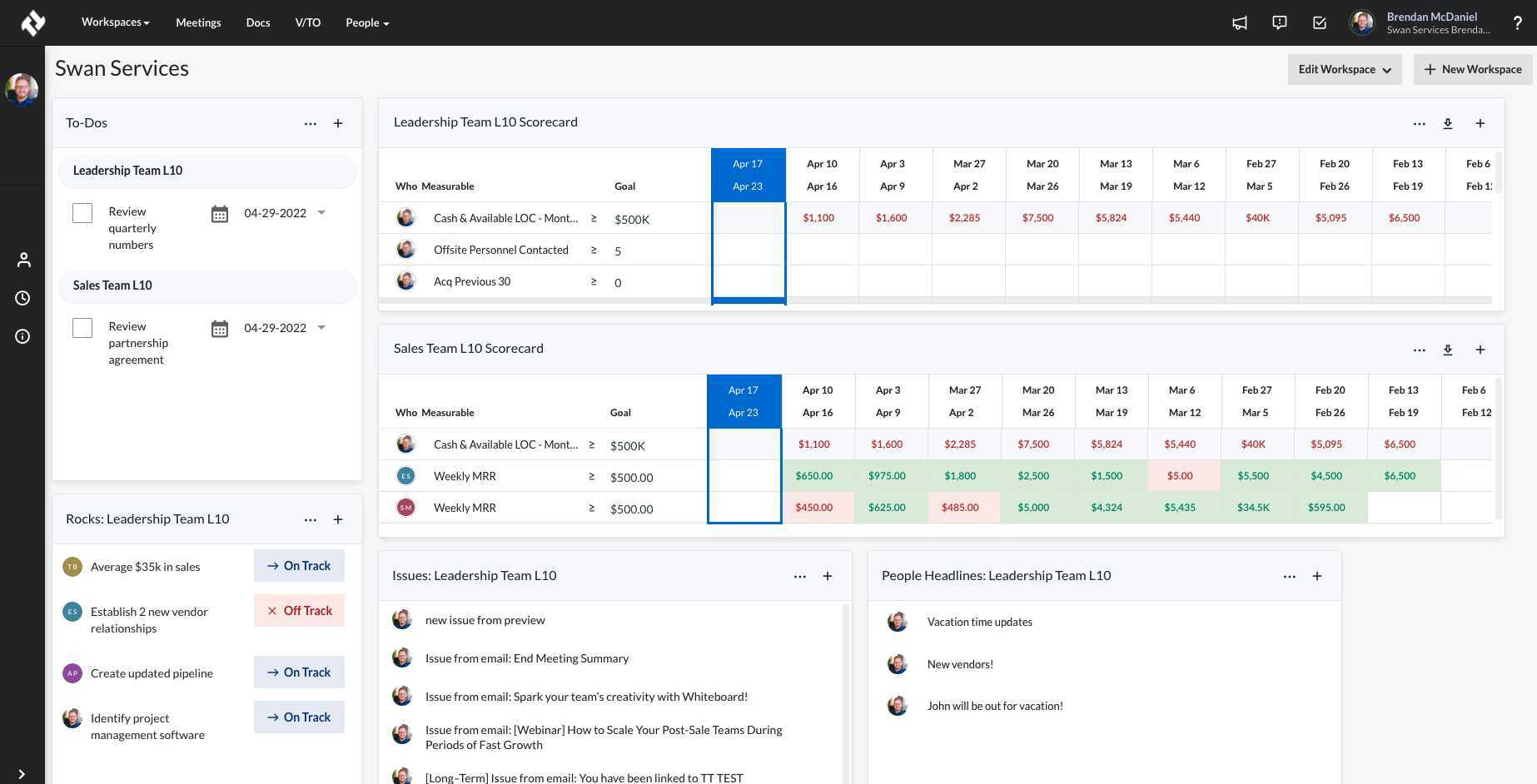Click Apr 17 cell for Offsite Personnel Contacted
Screen dimensions: 1537x784
point(748,250)
